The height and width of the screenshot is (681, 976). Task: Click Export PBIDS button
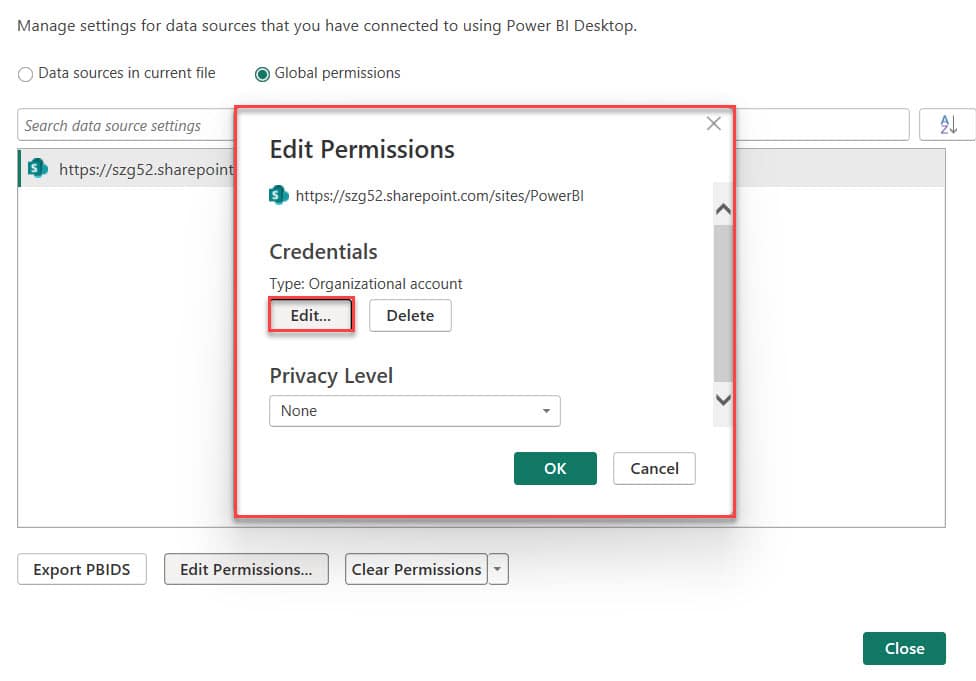[82, 569]
